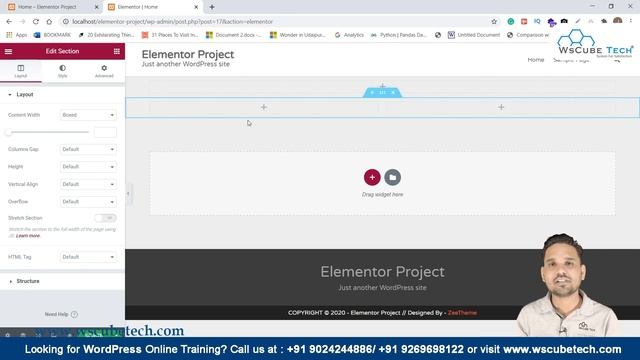Delete the section with handle X
The image size is (640, 360).
(x=393, y=93)
